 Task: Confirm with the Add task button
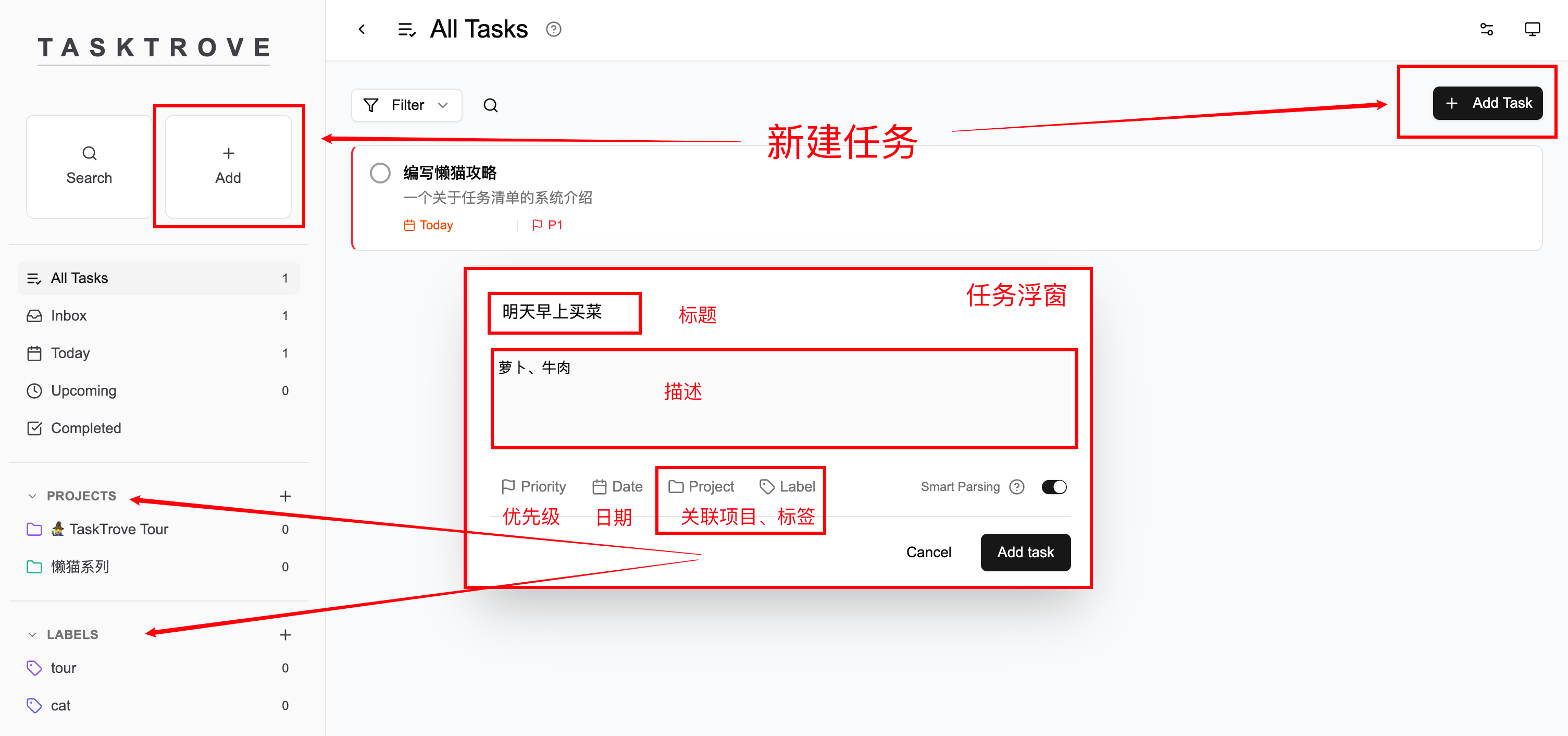[x=1025, y=552]
